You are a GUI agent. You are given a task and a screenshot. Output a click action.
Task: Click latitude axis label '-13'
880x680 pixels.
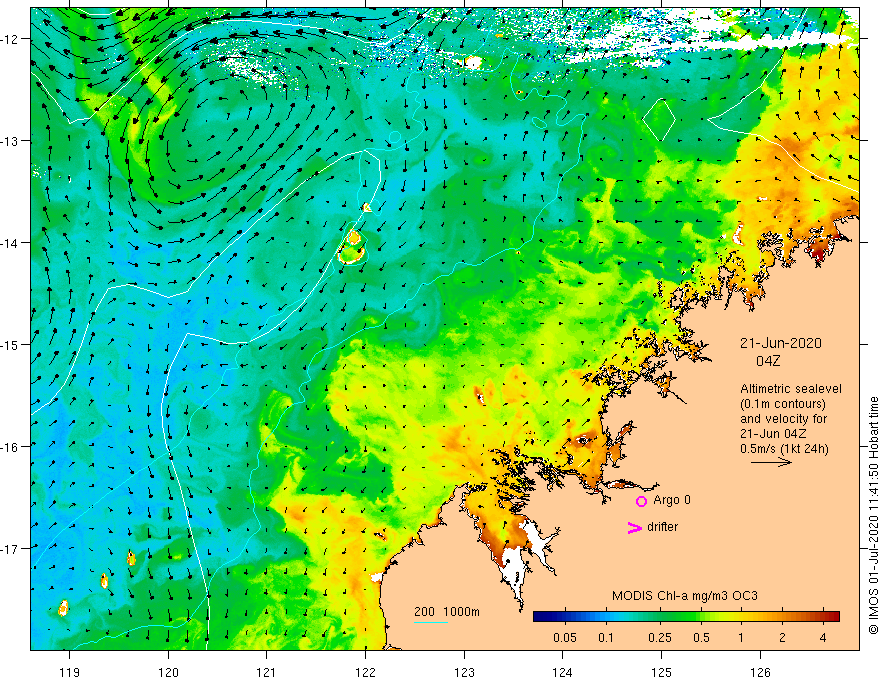click(10, 141)
